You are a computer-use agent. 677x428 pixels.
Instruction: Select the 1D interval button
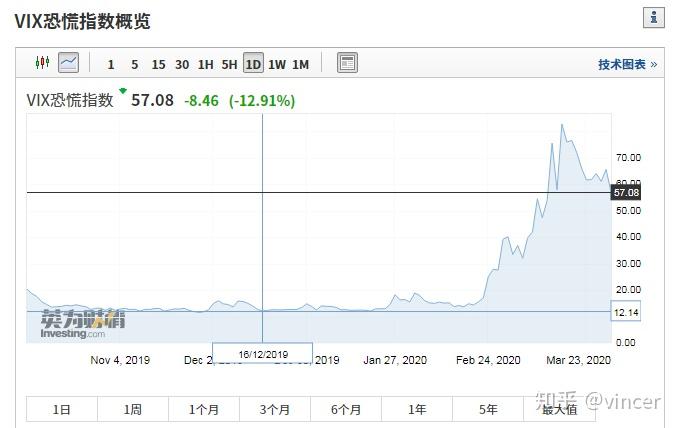[253, 63]
